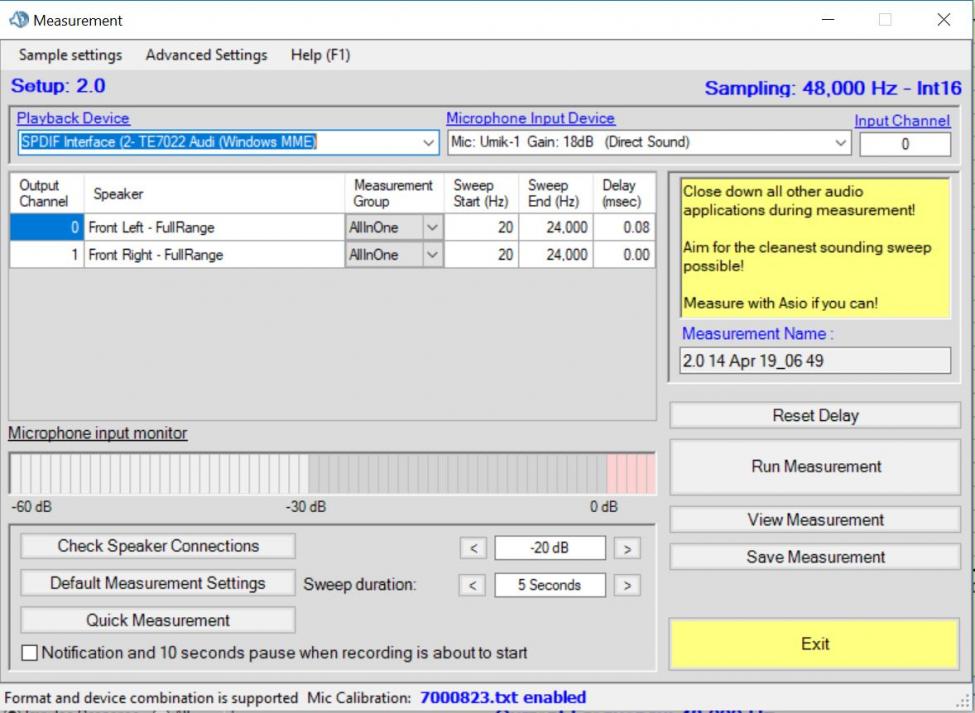This screenshot has width=975, height=713.
Task: Click the yellow Exit button
Action: (x=814, y=643)
